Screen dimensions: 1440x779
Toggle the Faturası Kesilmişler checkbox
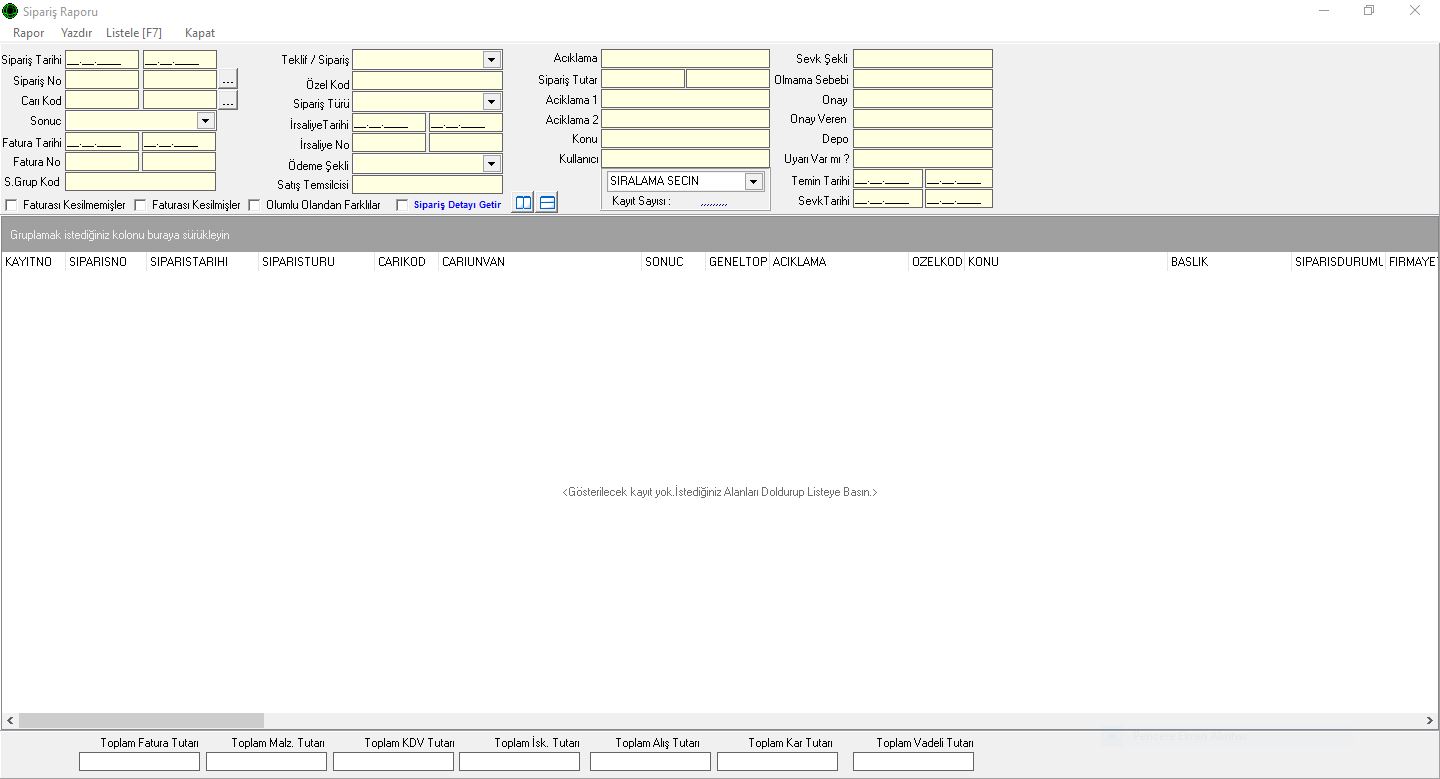(x=141, y=205)
